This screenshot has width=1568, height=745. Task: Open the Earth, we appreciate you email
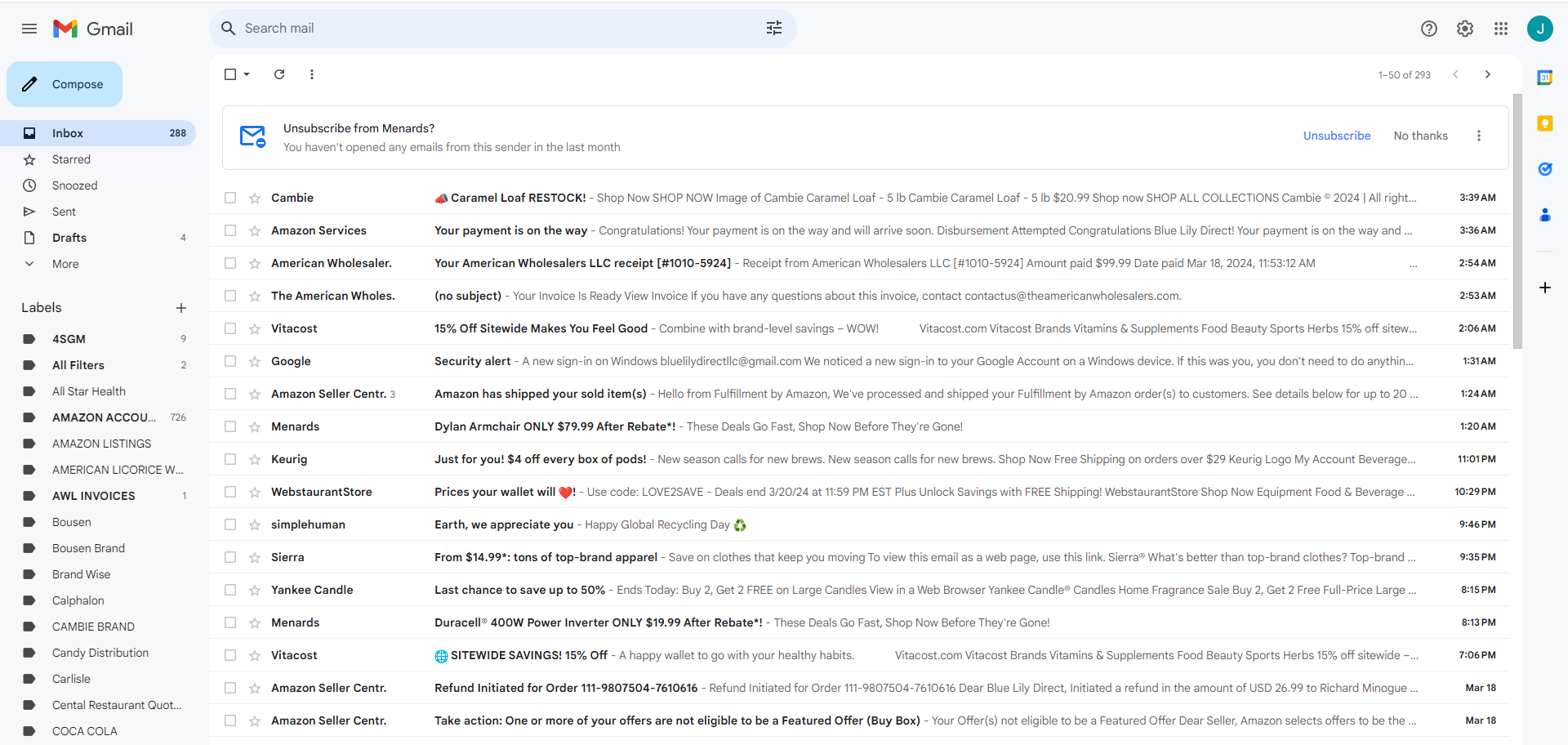(x=859, y=524)
